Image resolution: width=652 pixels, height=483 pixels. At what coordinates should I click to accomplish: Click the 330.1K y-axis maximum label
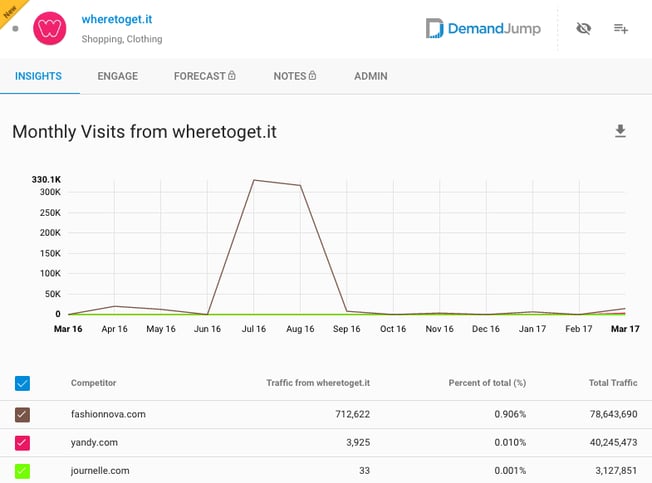click(x=46, y=180)
